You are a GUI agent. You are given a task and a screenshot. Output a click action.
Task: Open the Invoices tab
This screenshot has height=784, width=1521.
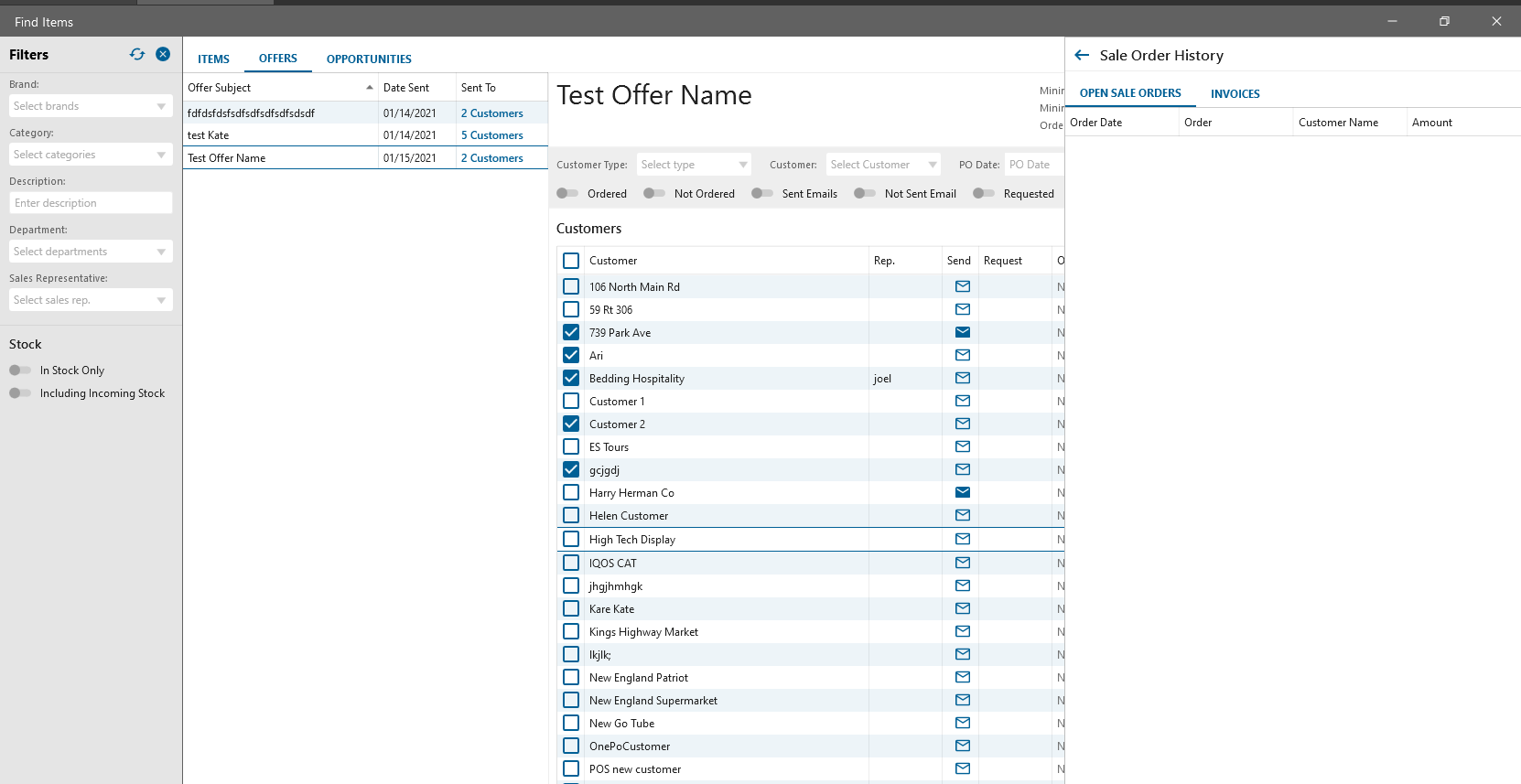coord(1235,93)
